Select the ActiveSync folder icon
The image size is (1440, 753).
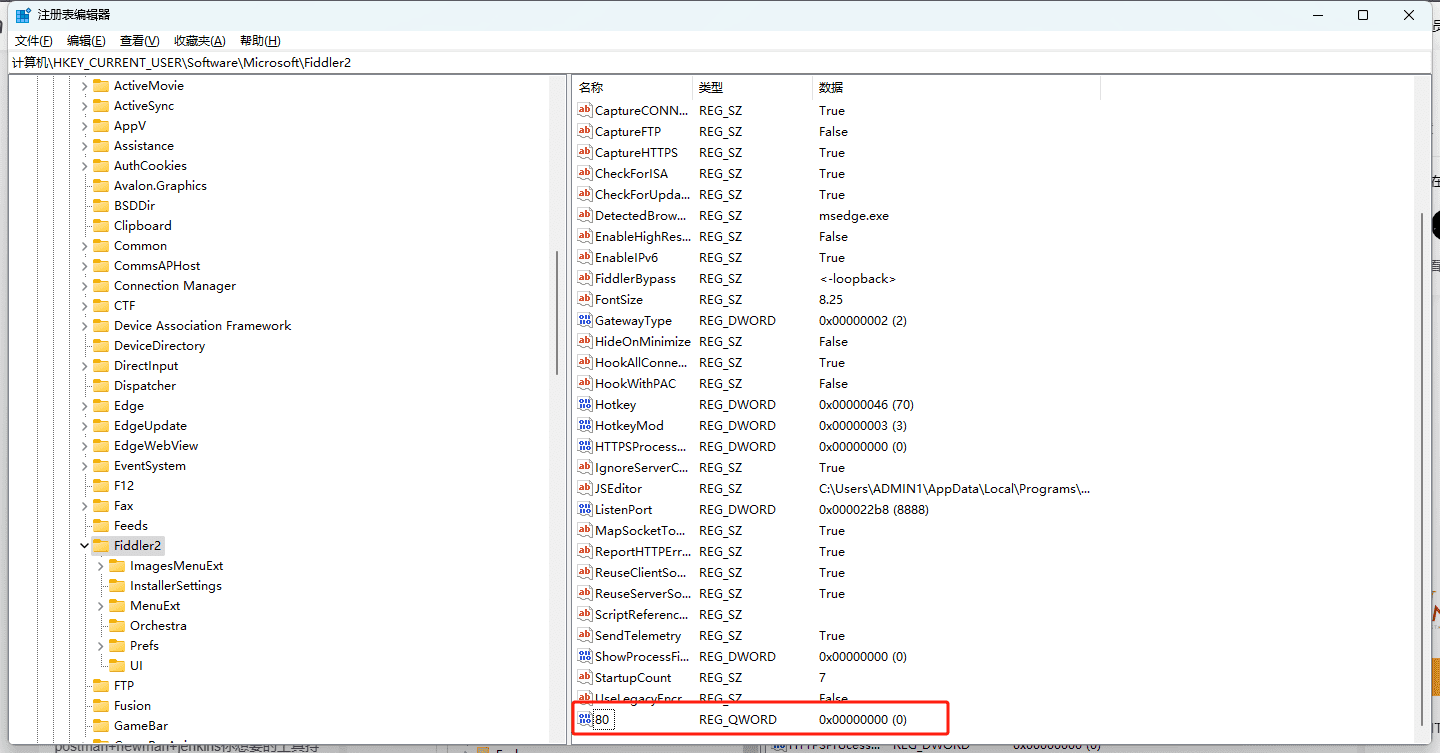pos(101,106)
